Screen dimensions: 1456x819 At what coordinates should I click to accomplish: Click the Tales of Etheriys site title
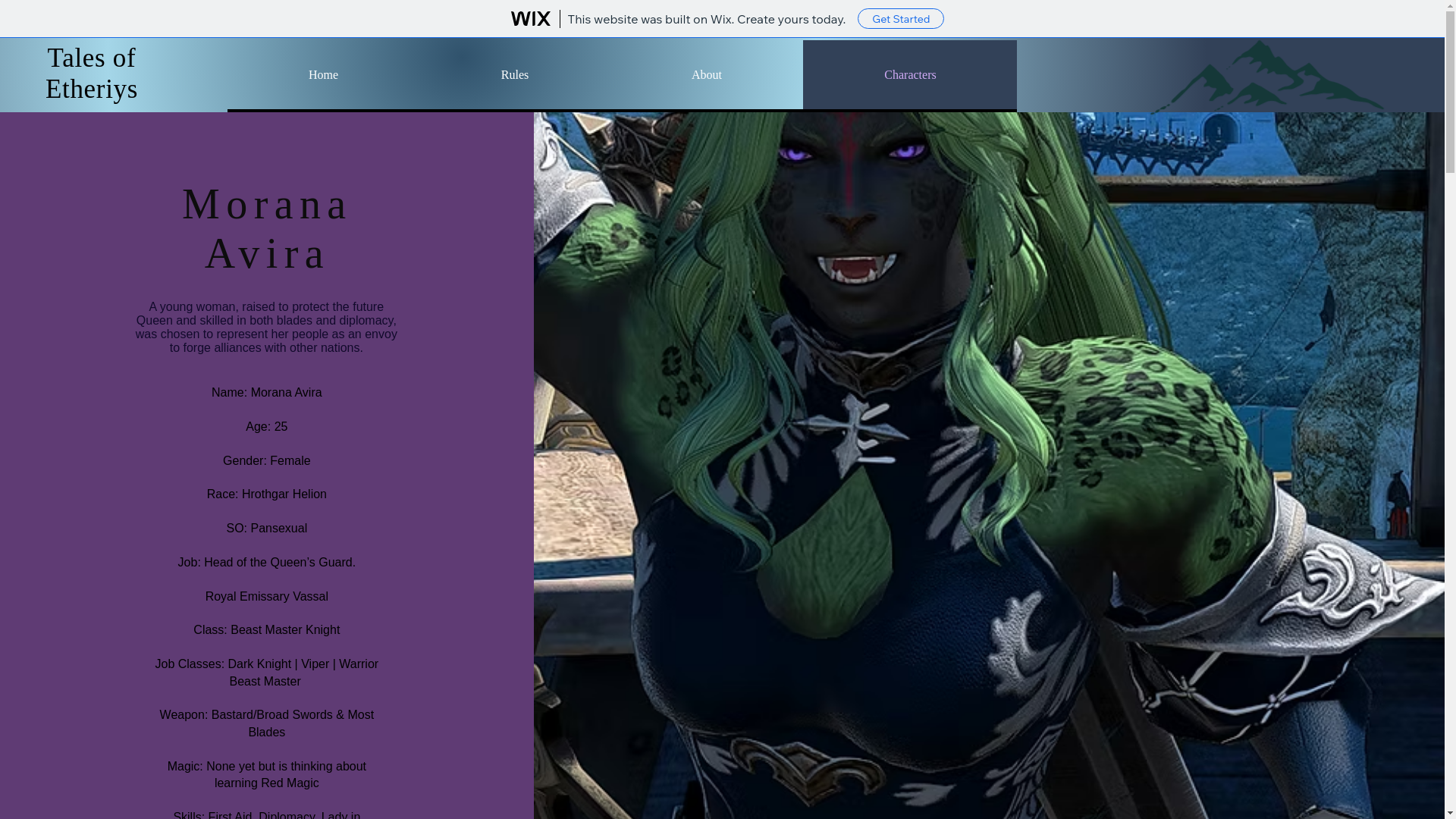coord(91,74)
